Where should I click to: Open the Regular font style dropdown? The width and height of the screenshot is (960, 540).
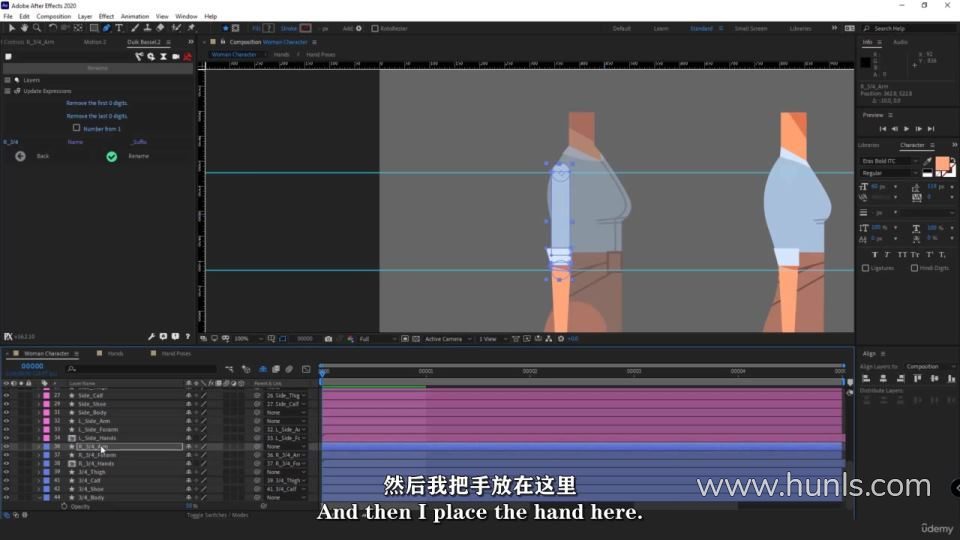coord(890,173)
